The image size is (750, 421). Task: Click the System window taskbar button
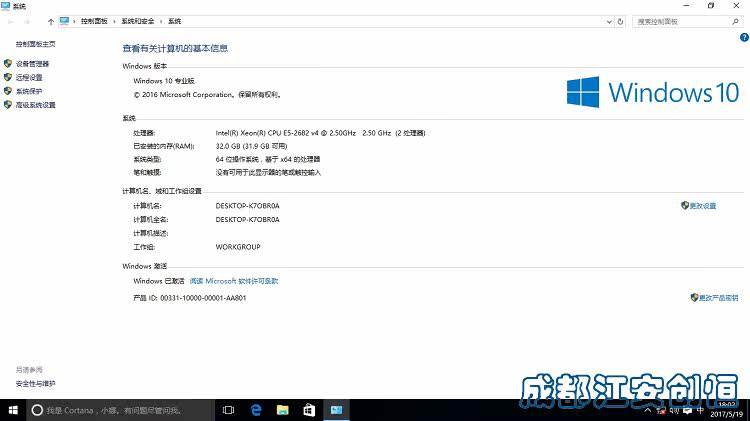(336, 410)
